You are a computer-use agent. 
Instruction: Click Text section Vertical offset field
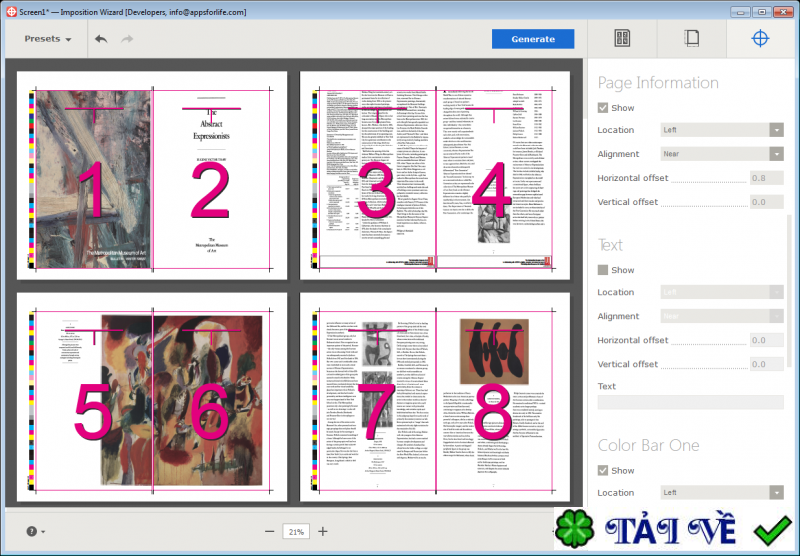tap(766, 364)
